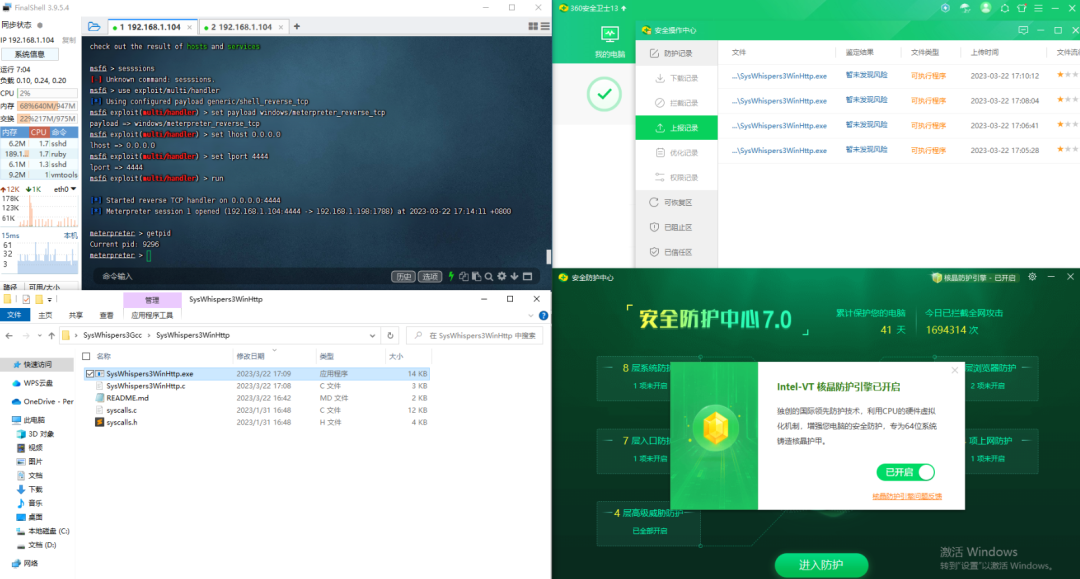The width and height of the screenshot is (1080, 579).
Task: Open search in FinalShell command bar
Action: tap(488, 276)
